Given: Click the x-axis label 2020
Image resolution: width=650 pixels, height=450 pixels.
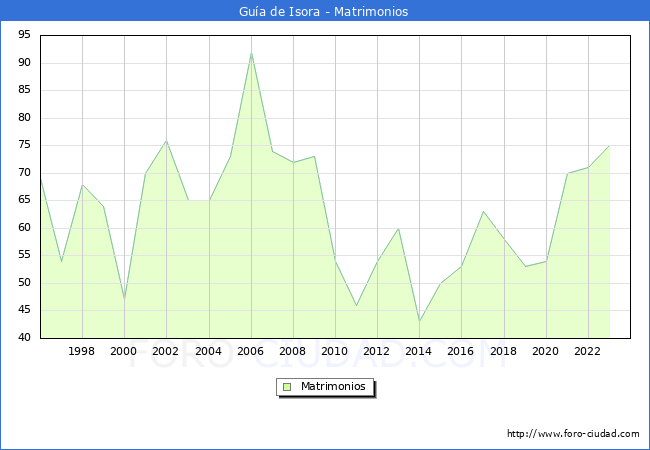Looking at the screenshot, I should [x=546, y=351].
